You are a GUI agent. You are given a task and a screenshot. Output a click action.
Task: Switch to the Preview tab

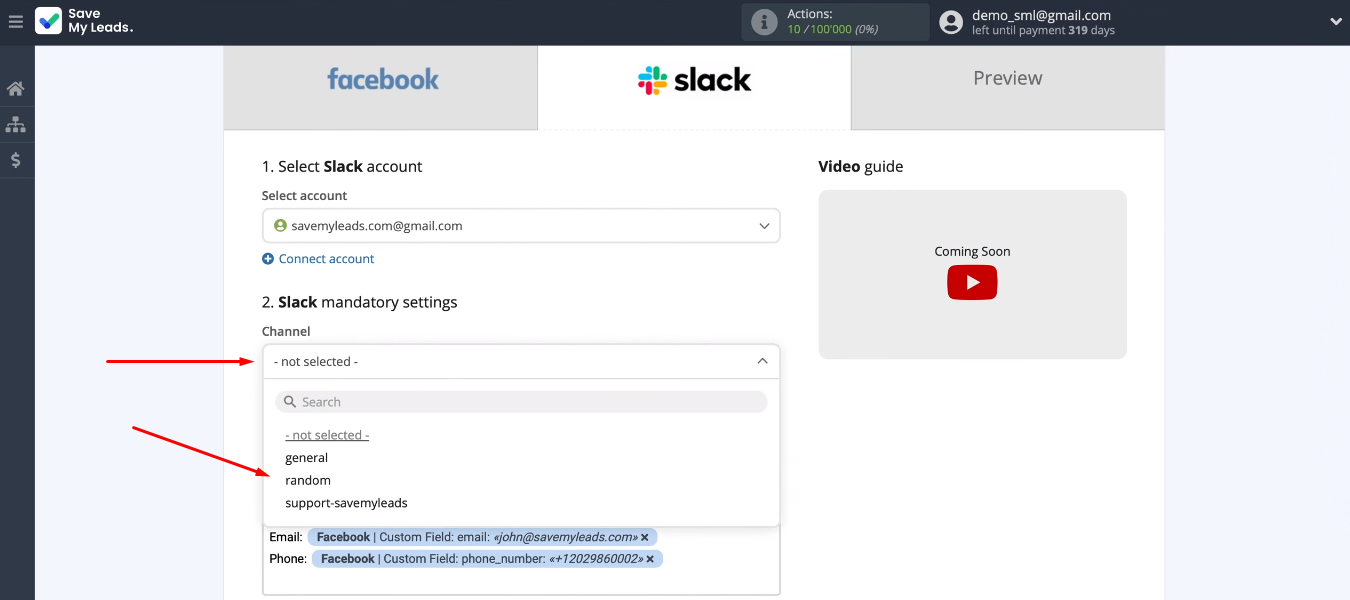tap(1008, 88)
